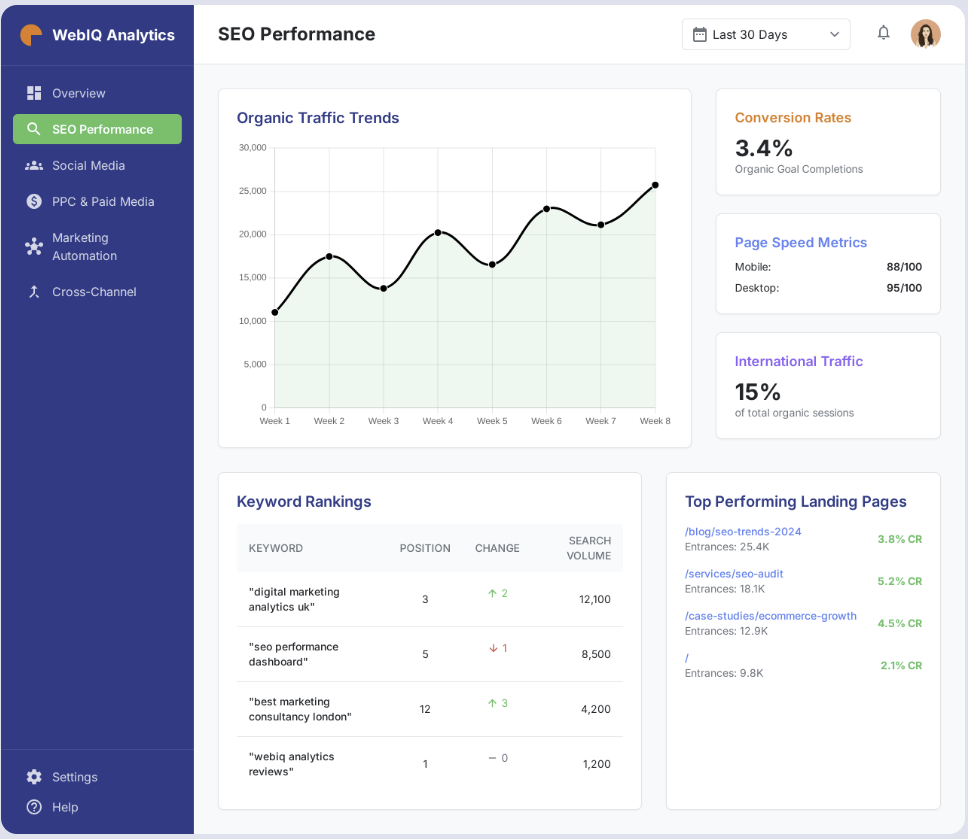Image resolution: width=968 pixels, height=839 pixels.
Task: Click the Social Media people icon
Action: [34, 166]
